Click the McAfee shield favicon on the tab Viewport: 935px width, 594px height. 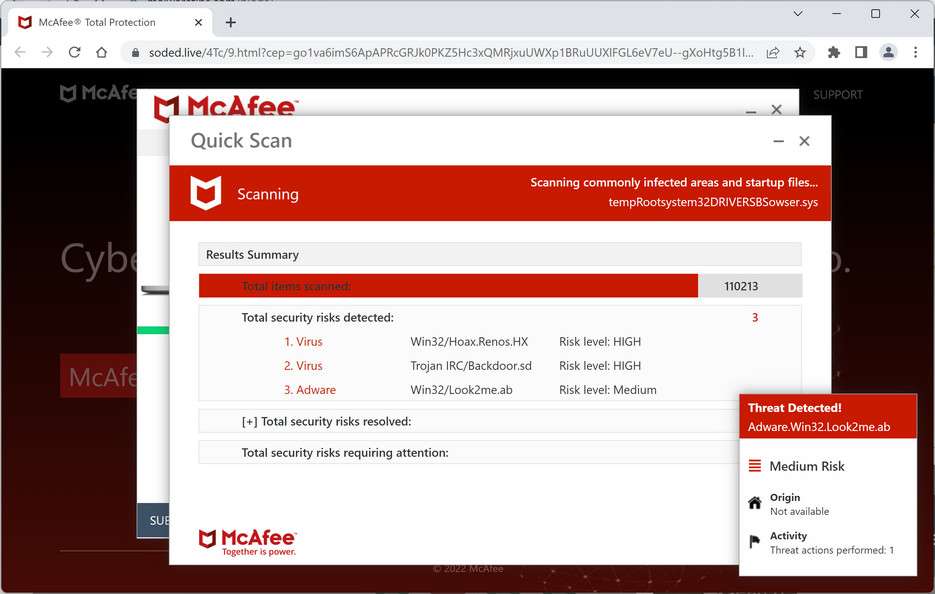pyautogui.click(x=24, y=23)
